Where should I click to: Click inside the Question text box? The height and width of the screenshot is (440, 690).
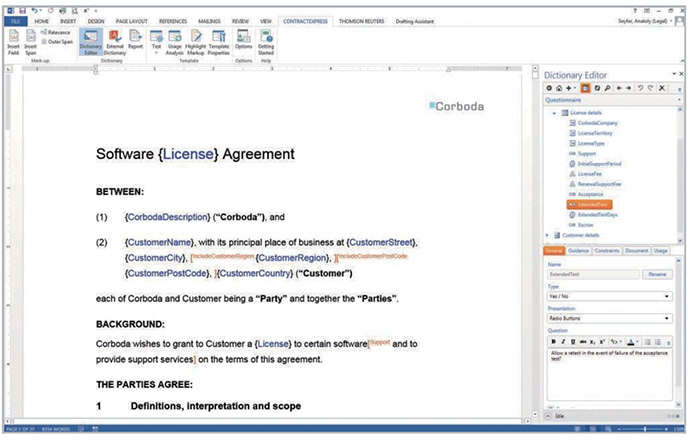pyautogui.click(x=610, y=374)
